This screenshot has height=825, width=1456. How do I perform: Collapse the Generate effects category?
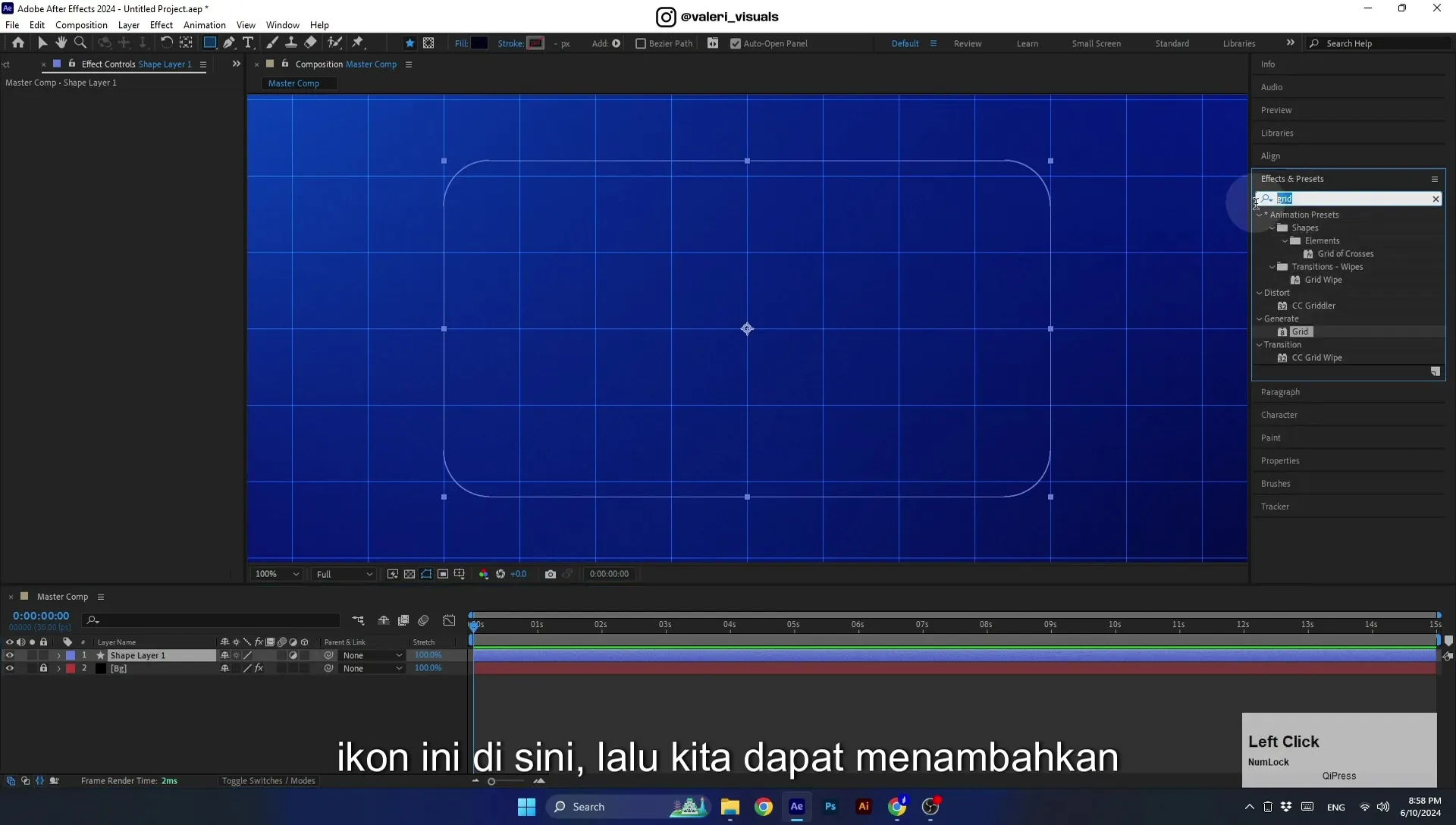pos(1260,318)
